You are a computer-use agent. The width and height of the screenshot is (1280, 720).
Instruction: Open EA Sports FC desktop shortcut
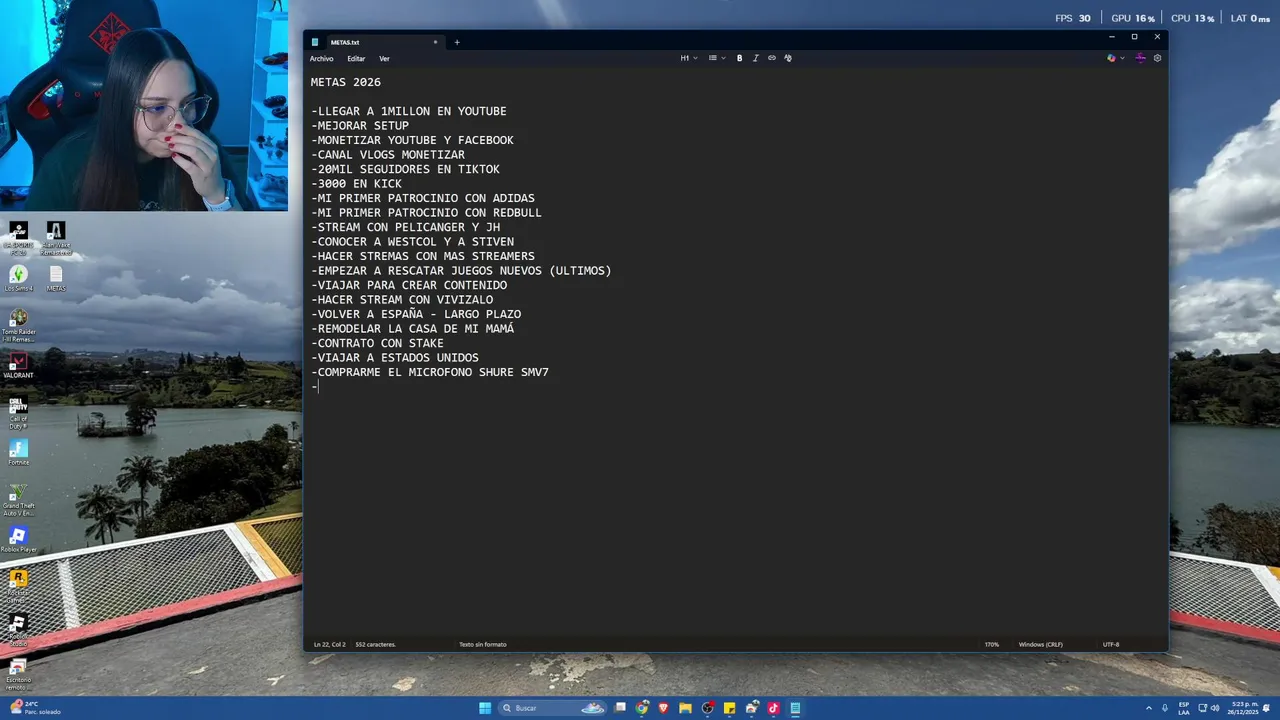pyautogui.click(x=18, y=236)
